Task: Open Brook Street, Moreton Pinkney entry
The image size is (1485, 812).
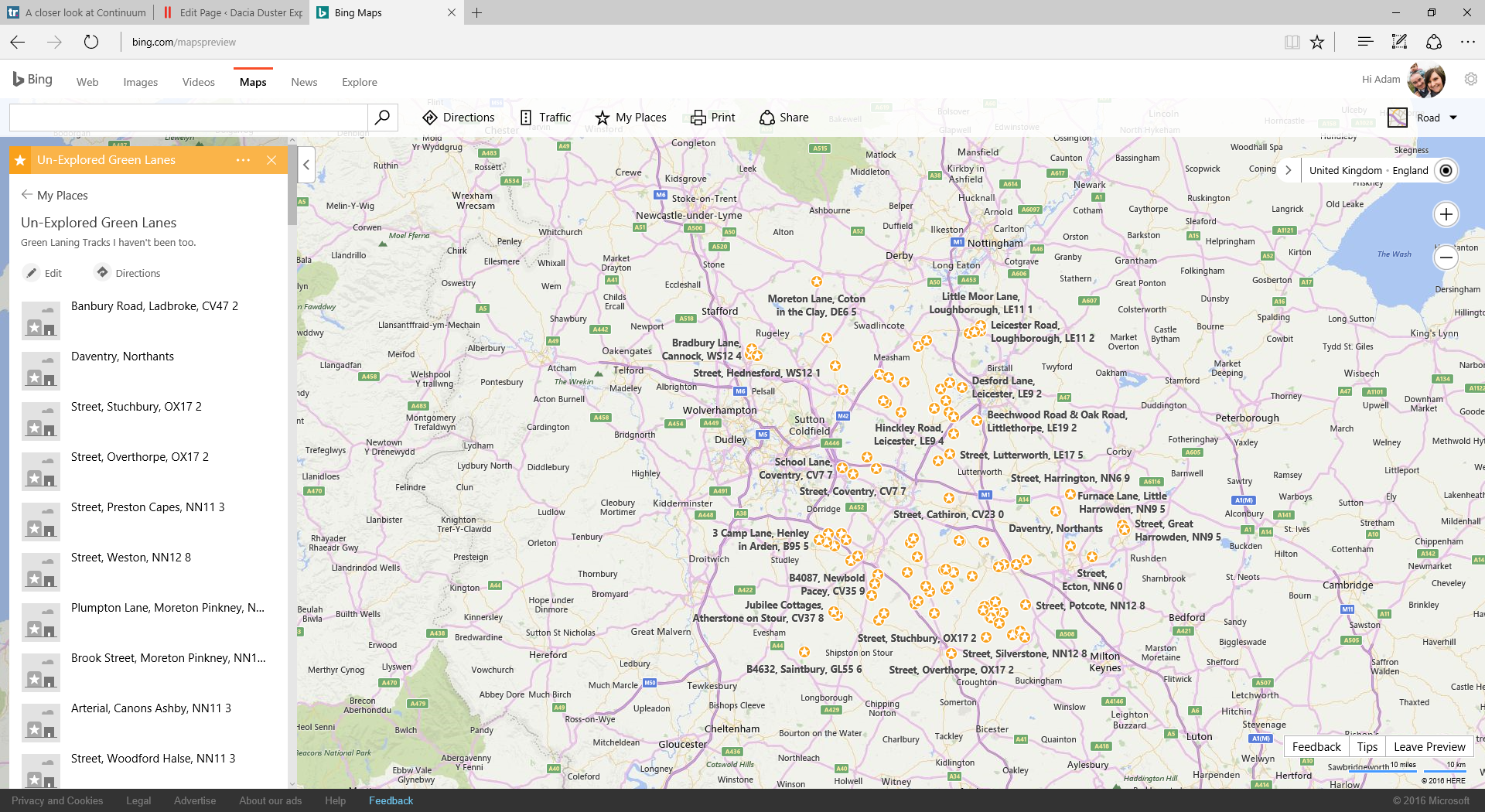Action: (x=148, y=672)
